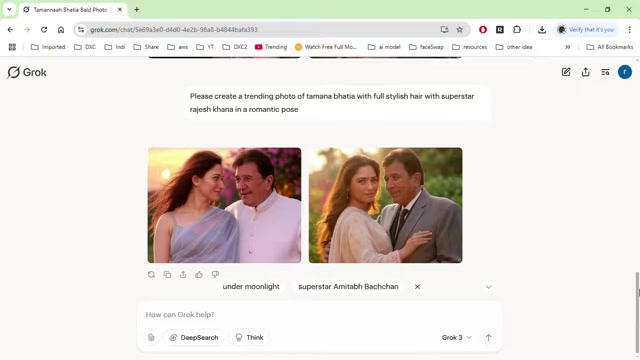This screenshot has width=640, height=360.
Task: Expand suggestions with the chevron arrow
Action: coord(489,287)
